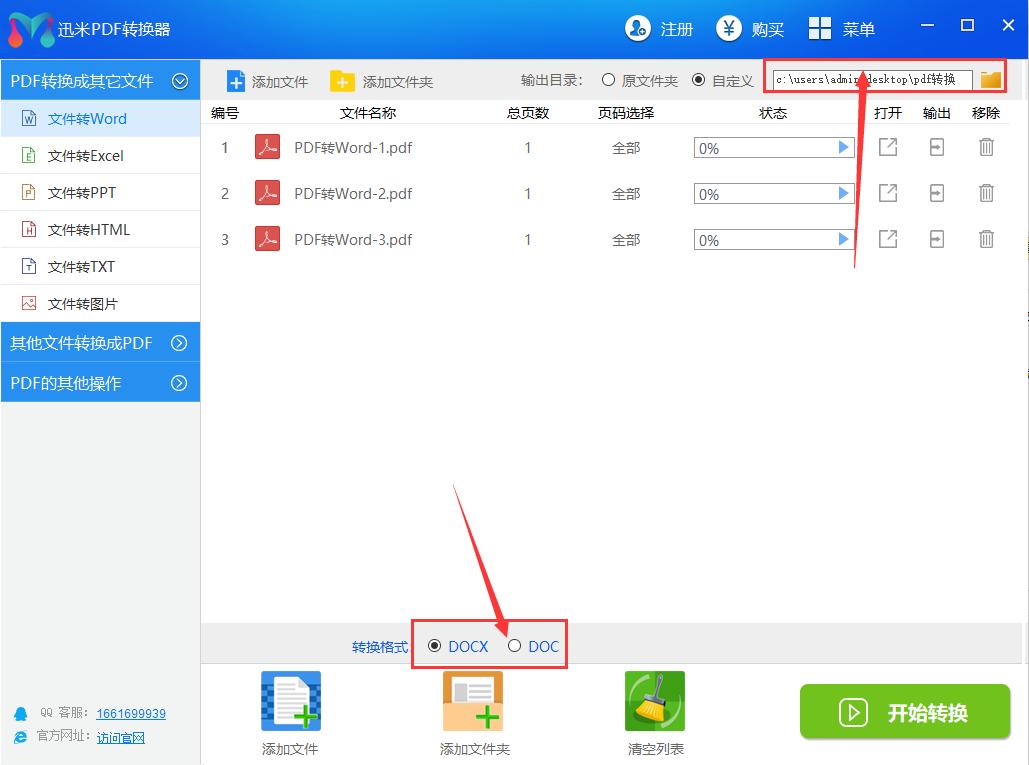The height and width of the screenshot is (765, 1029).
Task: Click the folder icon beside the output path
Action: click(990, 78)
